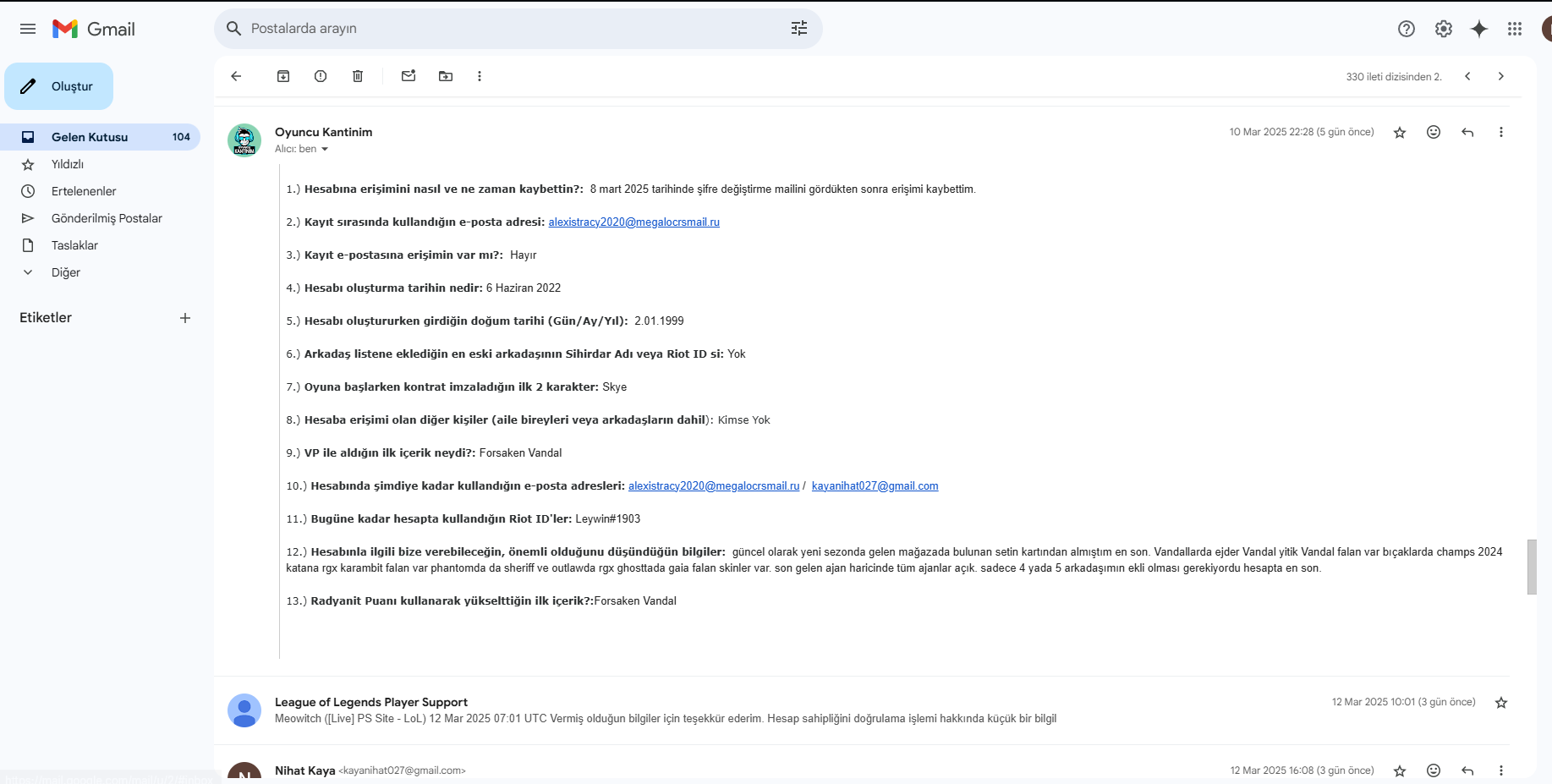
Task: Click Oyuncu Kantinim sender avatar
Action: pyautogui.click(x=244, y=140)
